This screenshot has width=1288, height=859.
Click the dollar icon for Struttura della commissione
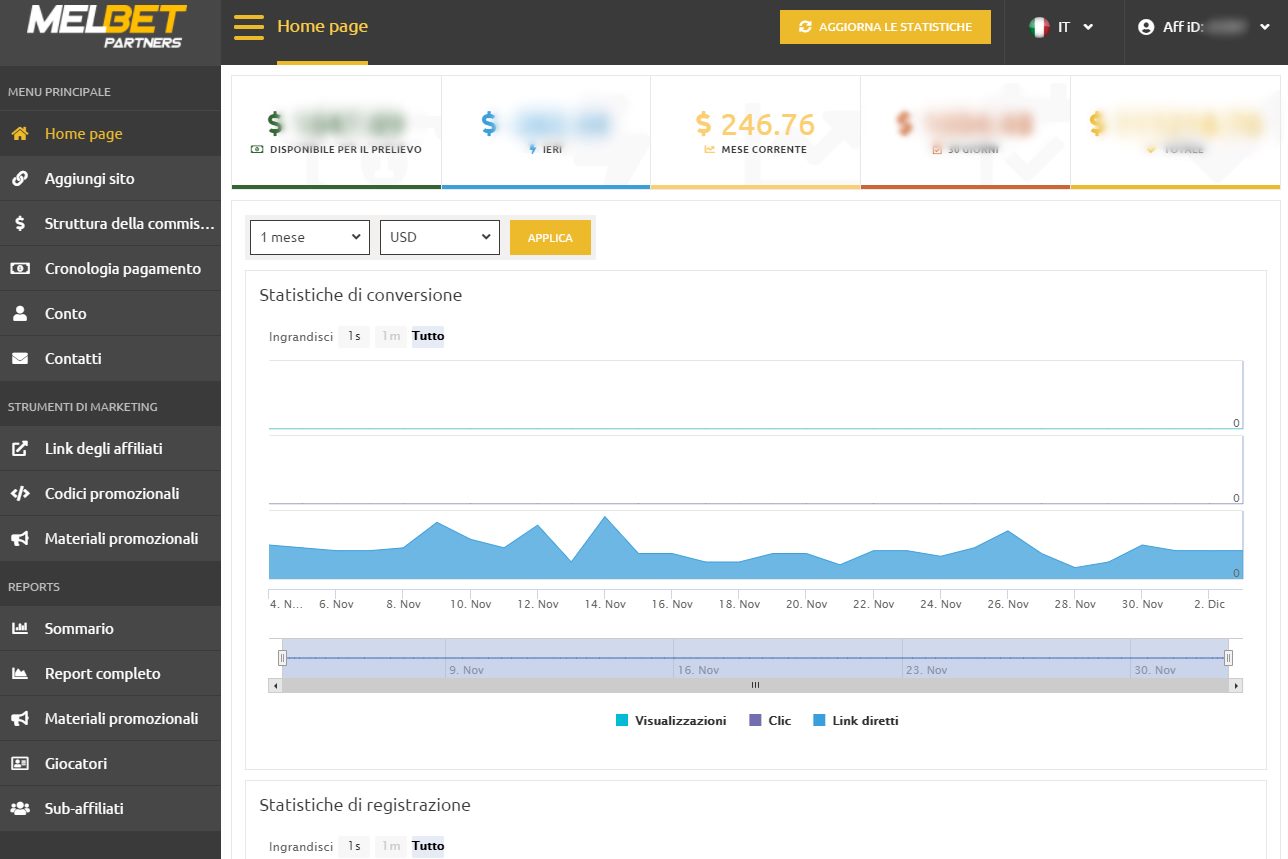[20, 223]
